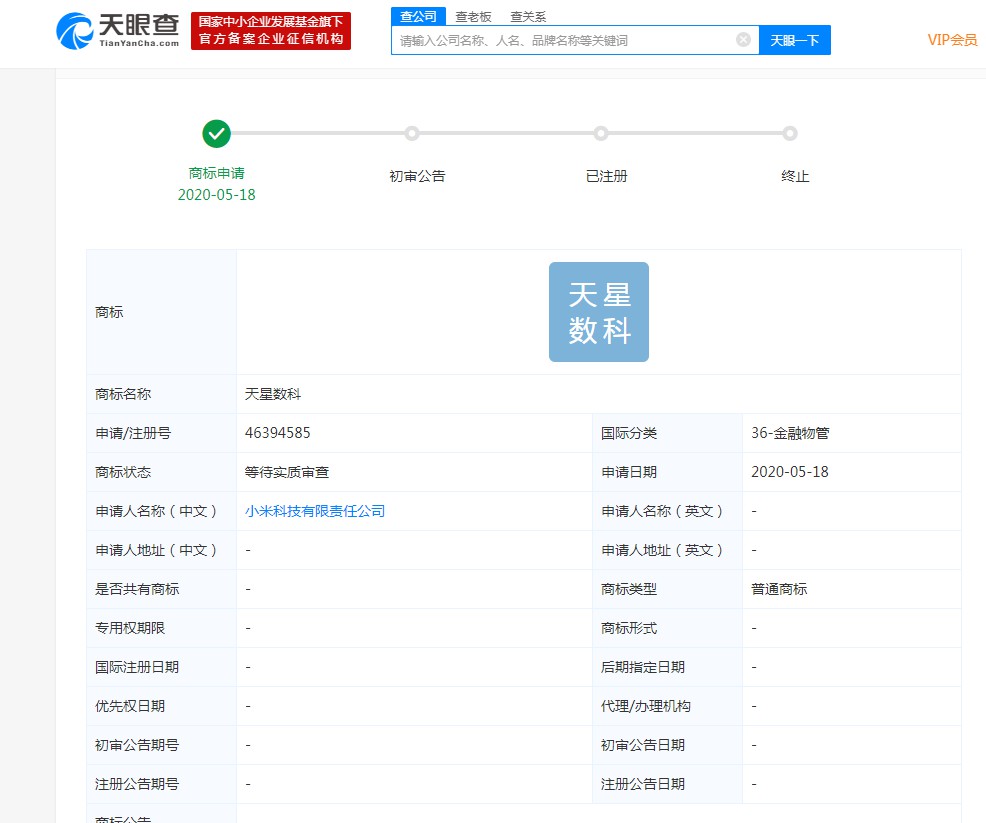Select trademark type 普通商标
Image resolution: width=986 pixels, height=823 pixels.
point(779,589)
